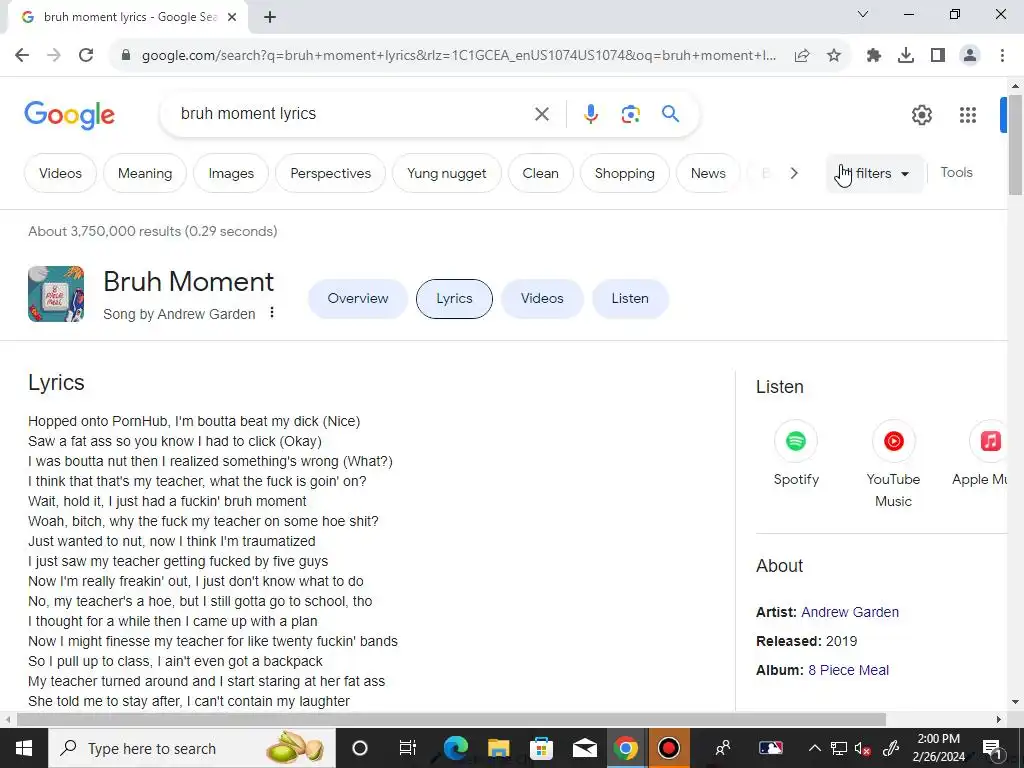Start voice search with microphone icon
Image resolution: width=1024 pixels, height=768 pixels.
click(590, 114)
